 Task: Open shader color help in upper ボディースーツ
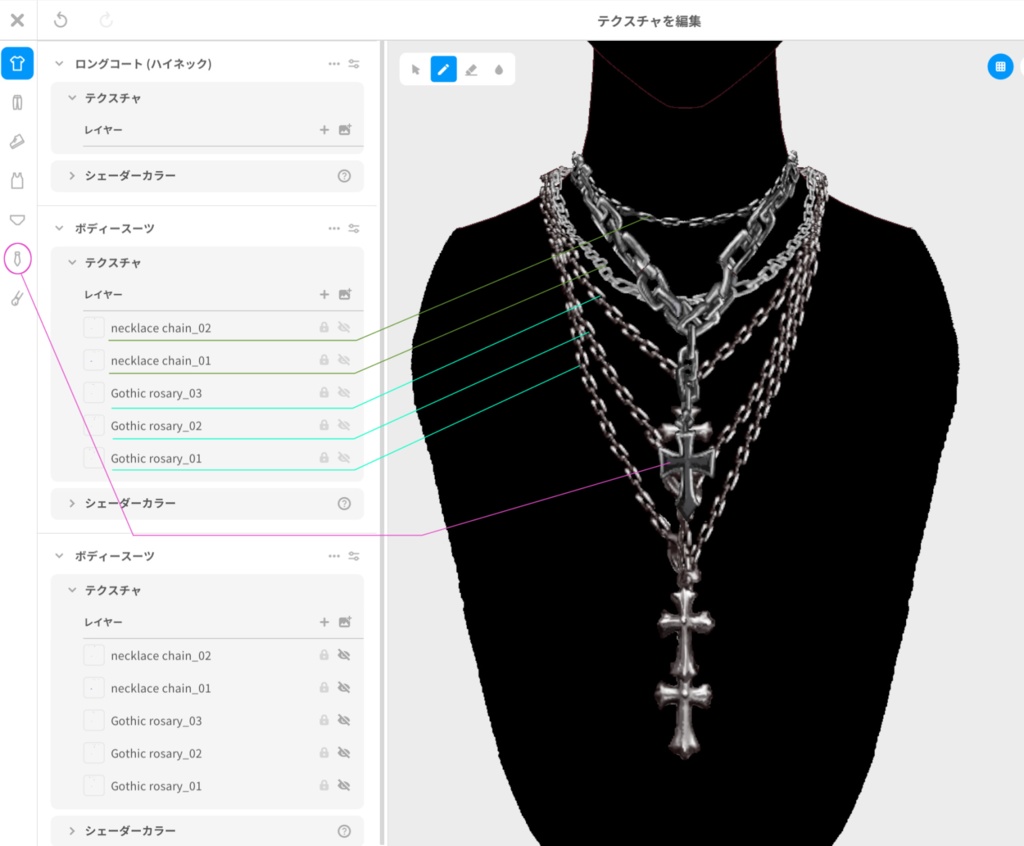(x=344, y=504)
